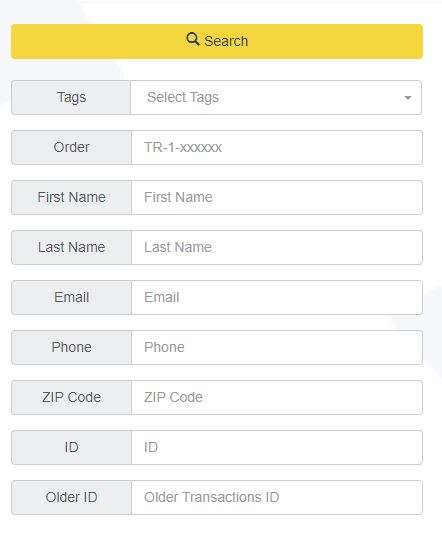Click the Order label box
The width and height of the screenshot is (442, 545).
pyautogui.click(x=72, y=147)
